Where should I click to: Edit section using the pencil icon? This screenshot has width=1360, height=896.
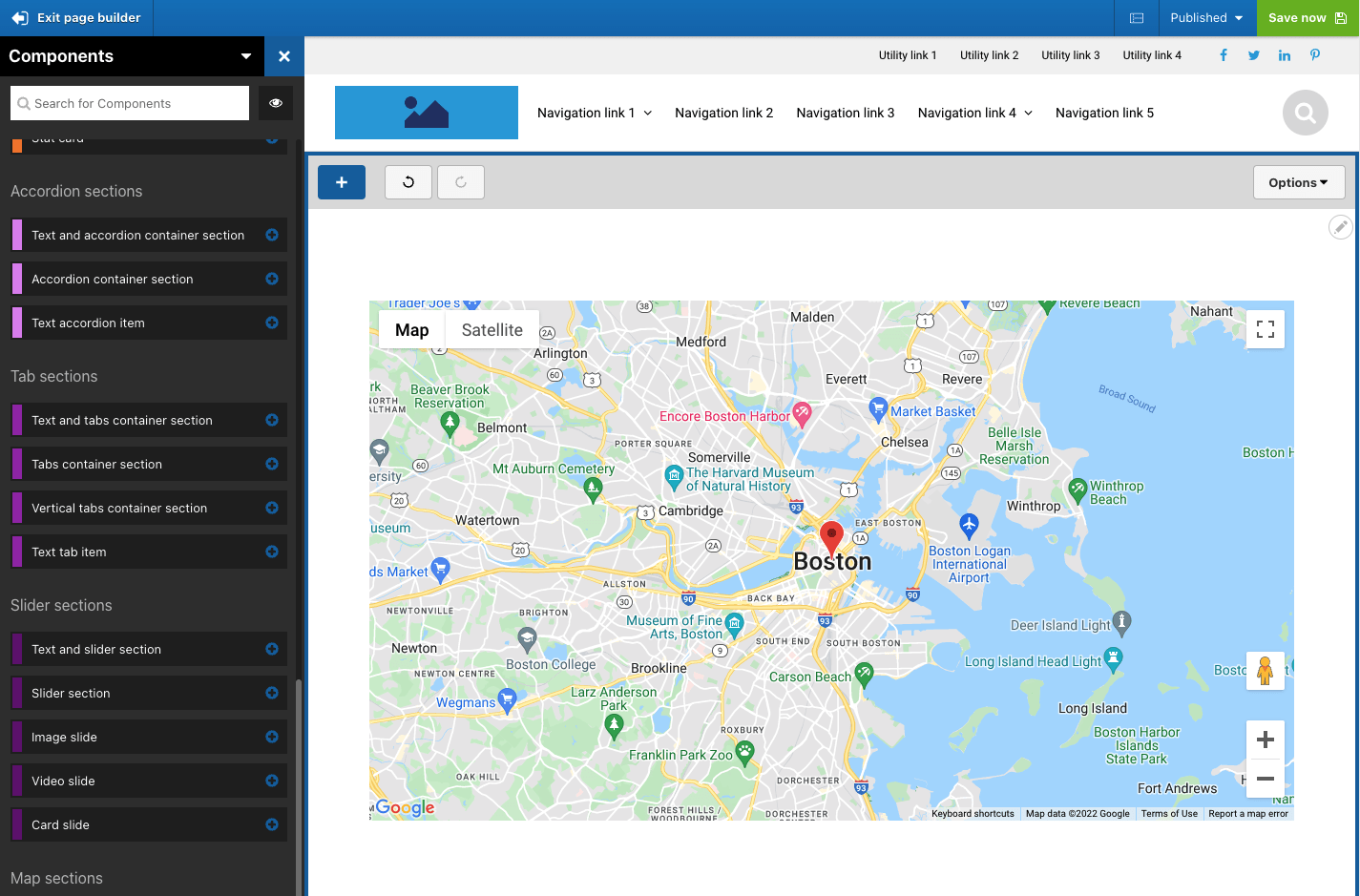point(1341,226)
